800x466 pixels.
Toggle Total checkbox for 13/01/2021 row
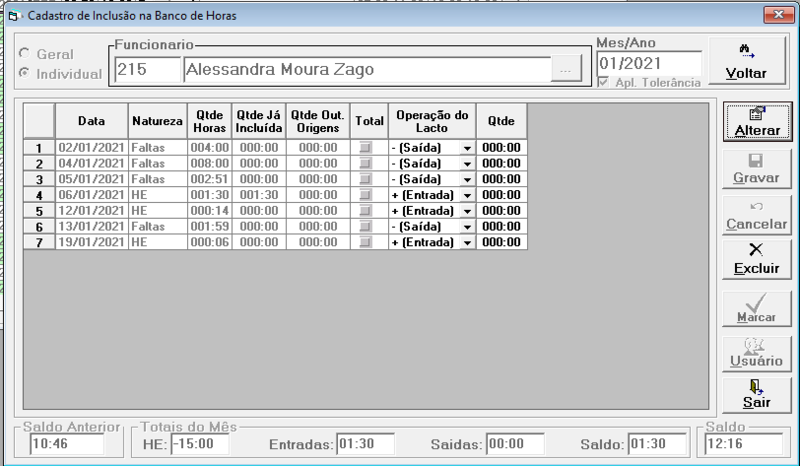tap(365, 227)
